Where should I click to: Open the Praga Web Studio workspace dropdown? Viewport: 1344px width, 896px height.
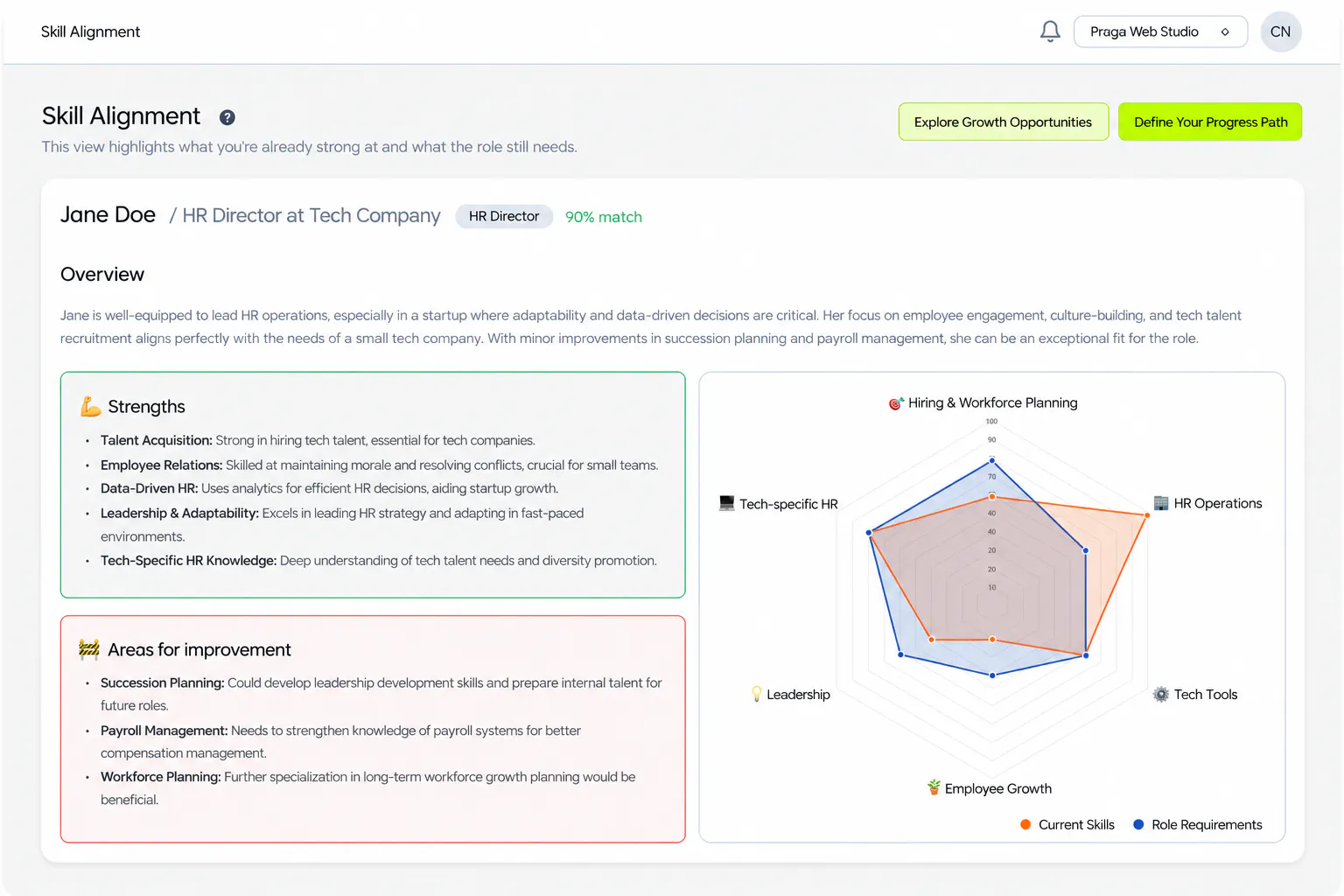1160,31
